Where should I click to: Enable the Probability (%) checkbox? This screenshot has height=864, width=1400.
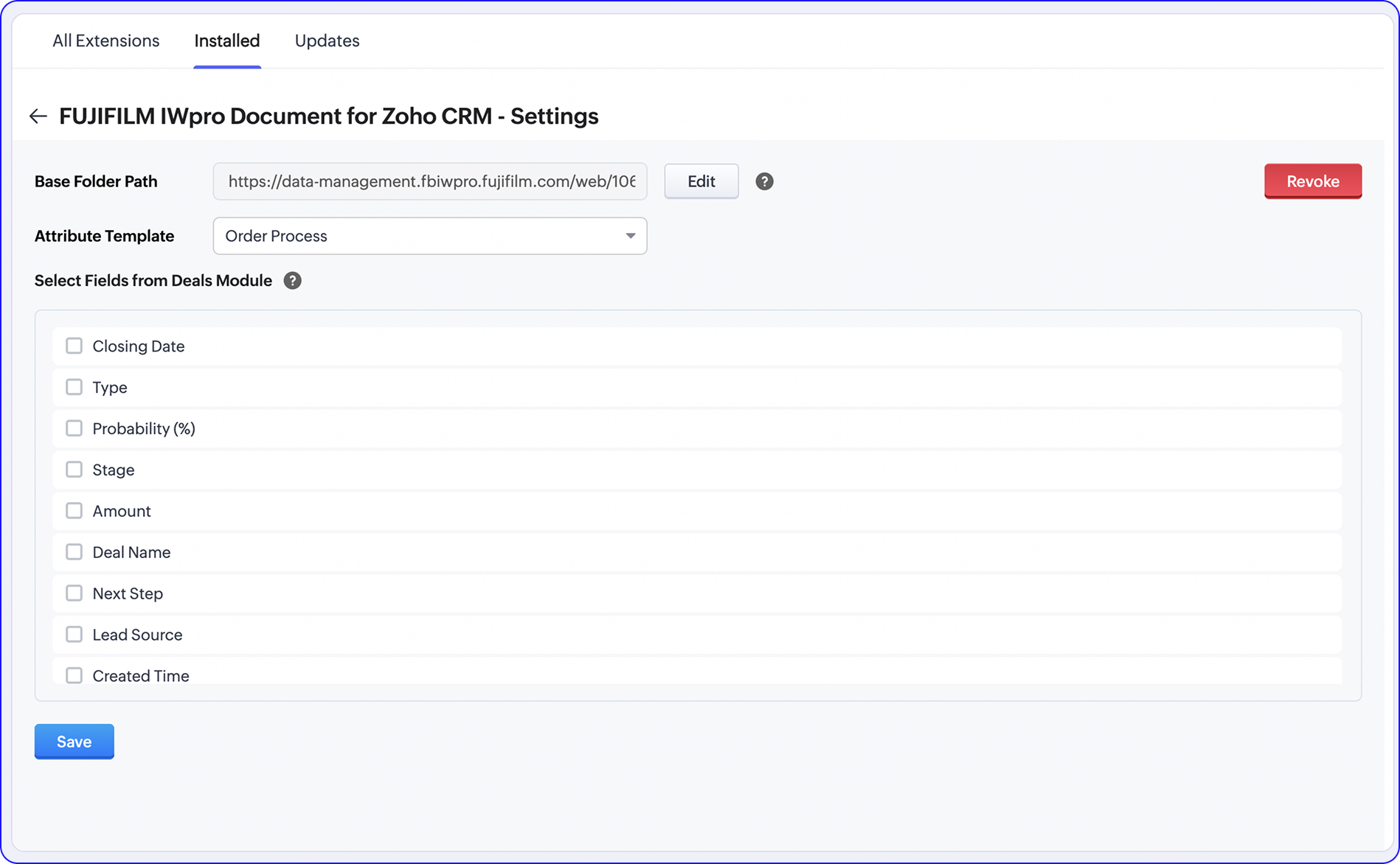coord(74,428)
